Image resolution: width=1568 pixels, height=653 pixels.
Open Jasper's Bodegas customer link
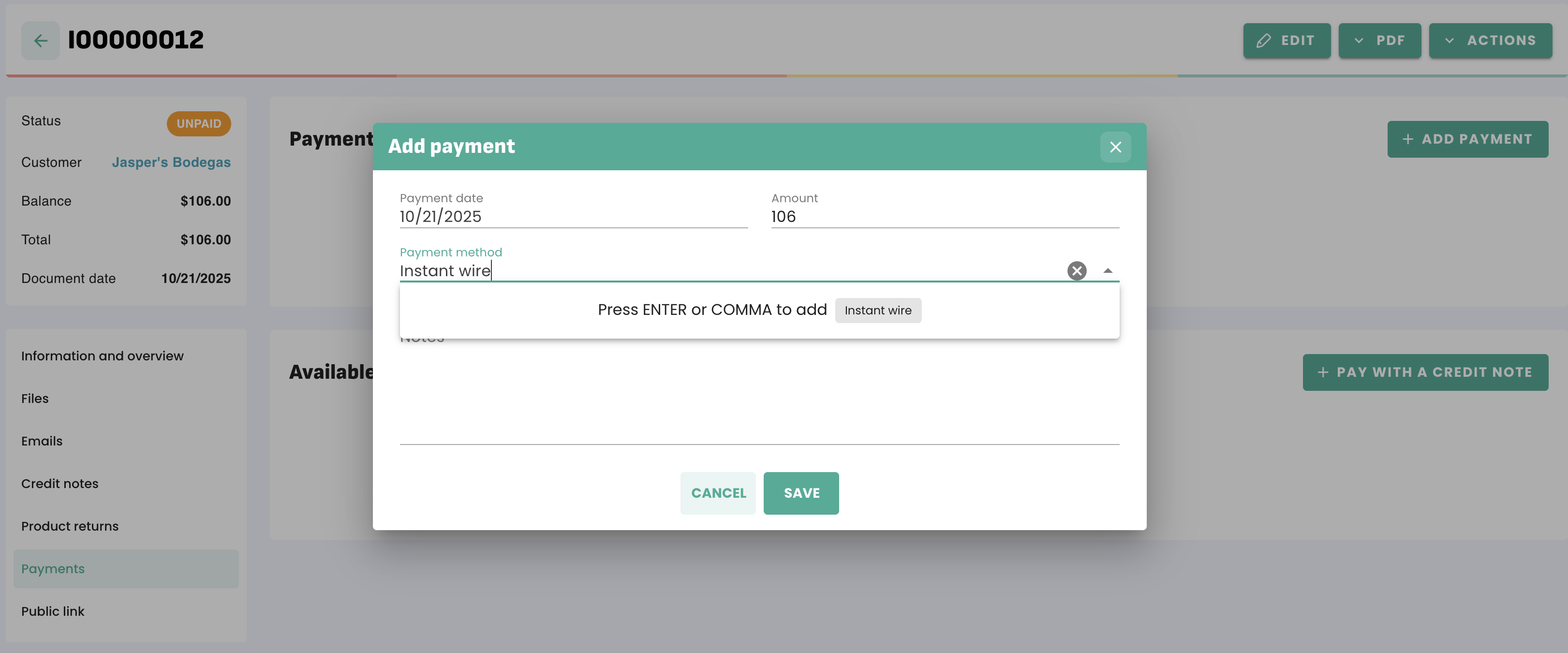(x=171, y=163)
